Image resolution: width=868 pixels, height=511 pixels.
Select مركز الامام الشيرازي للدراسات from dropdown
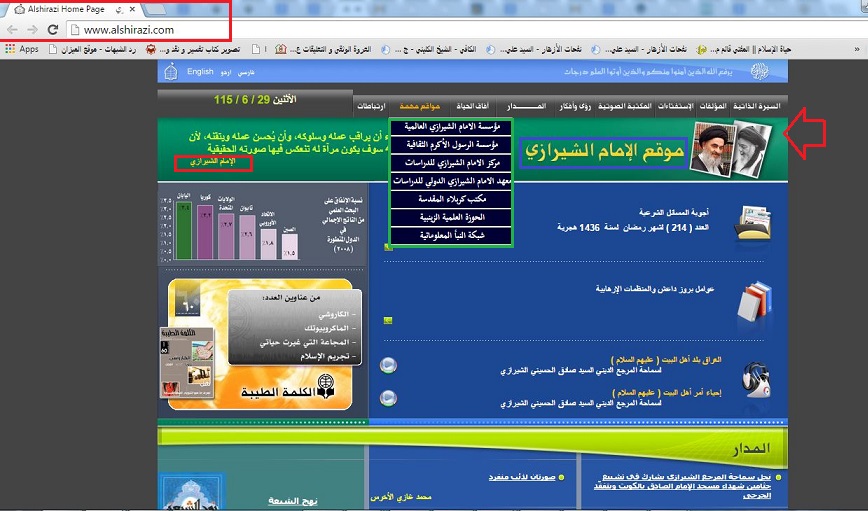(451, 163)
